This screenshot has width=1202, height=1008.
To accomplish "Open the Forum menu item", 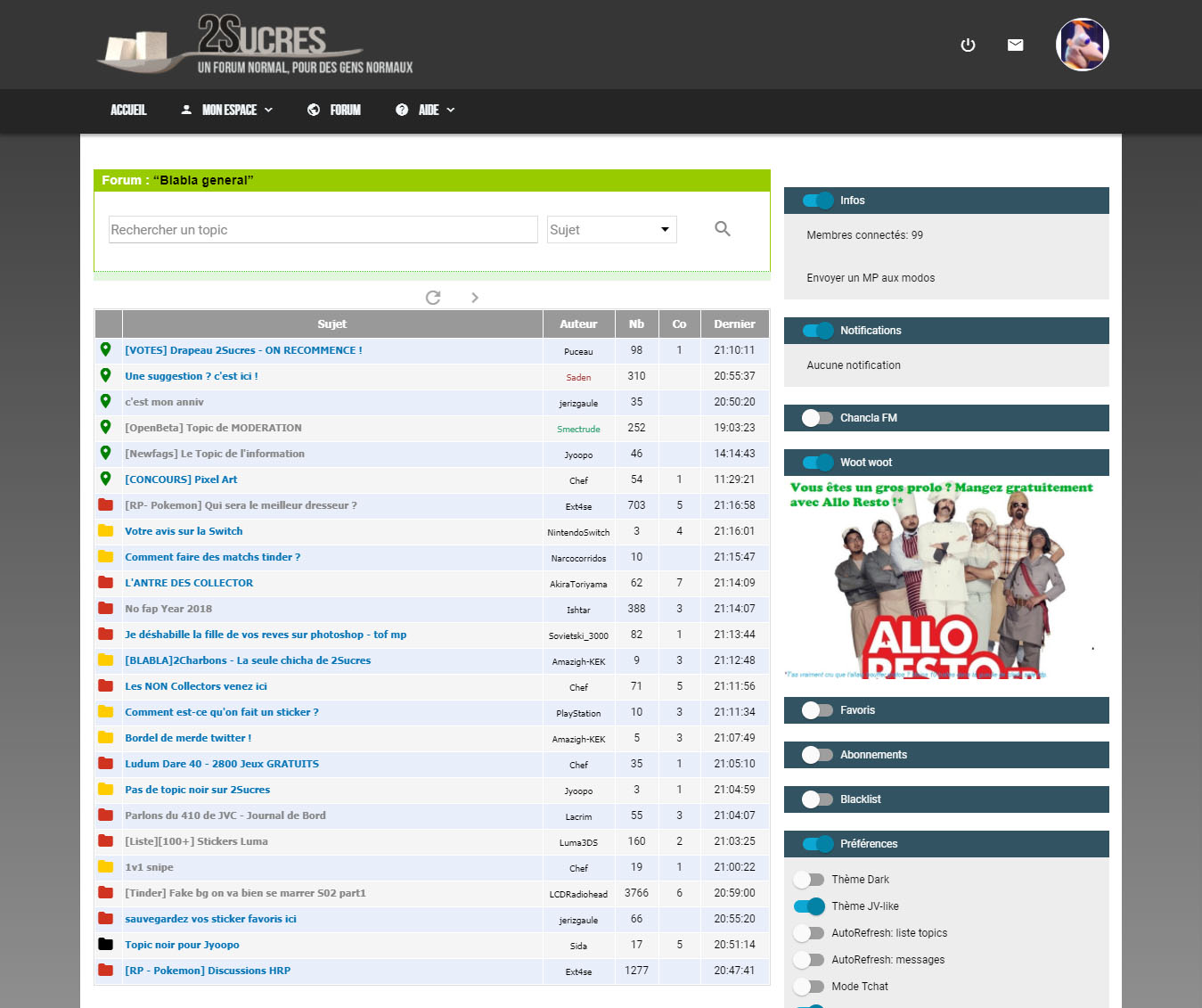I will (x=334, y=110).
